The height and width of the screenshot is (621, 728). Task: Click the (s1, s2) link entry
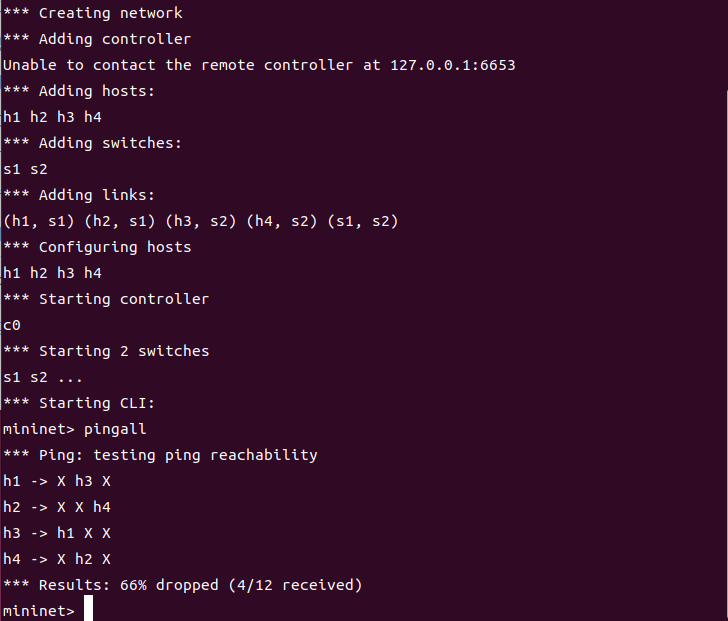pos(362,221)
